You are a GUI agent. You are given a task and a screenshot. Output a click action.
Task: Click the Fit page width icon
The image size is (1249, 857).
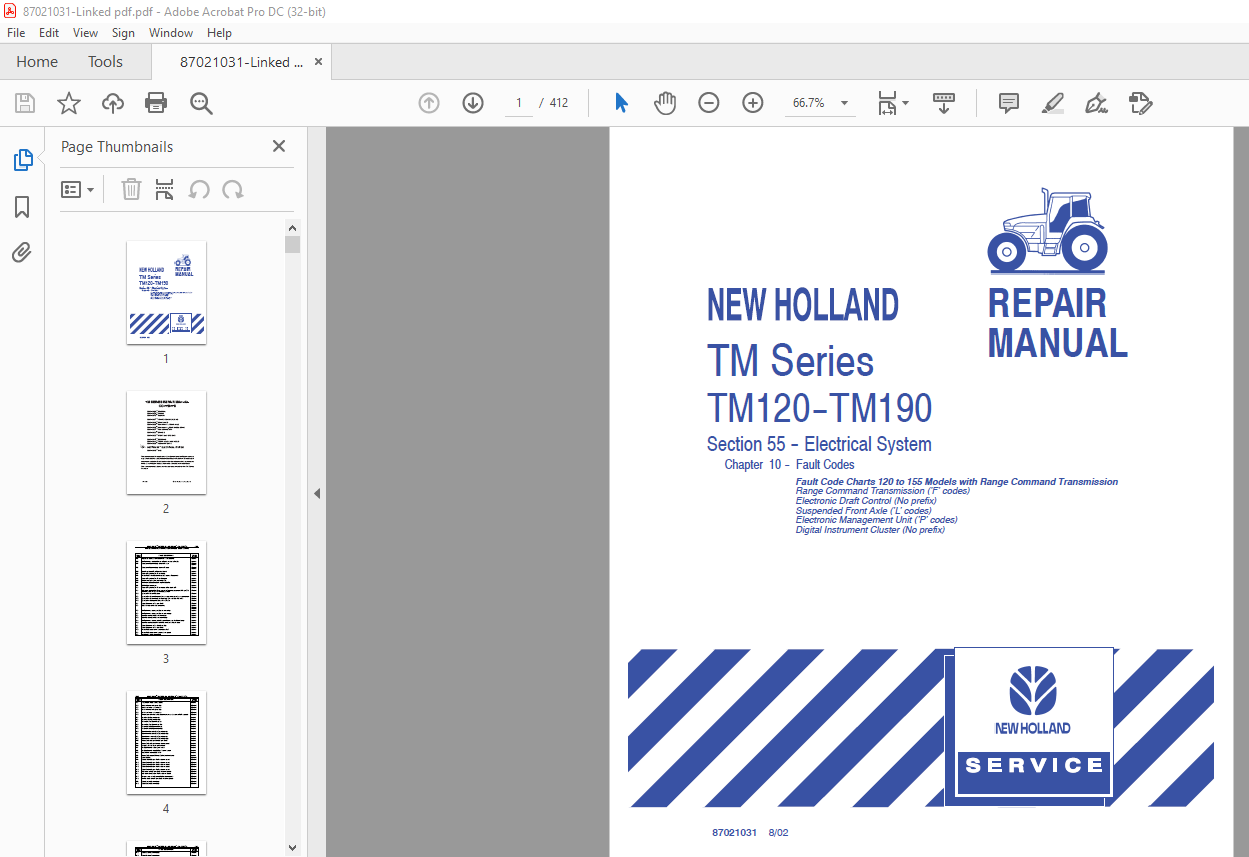tap(887, 103)
